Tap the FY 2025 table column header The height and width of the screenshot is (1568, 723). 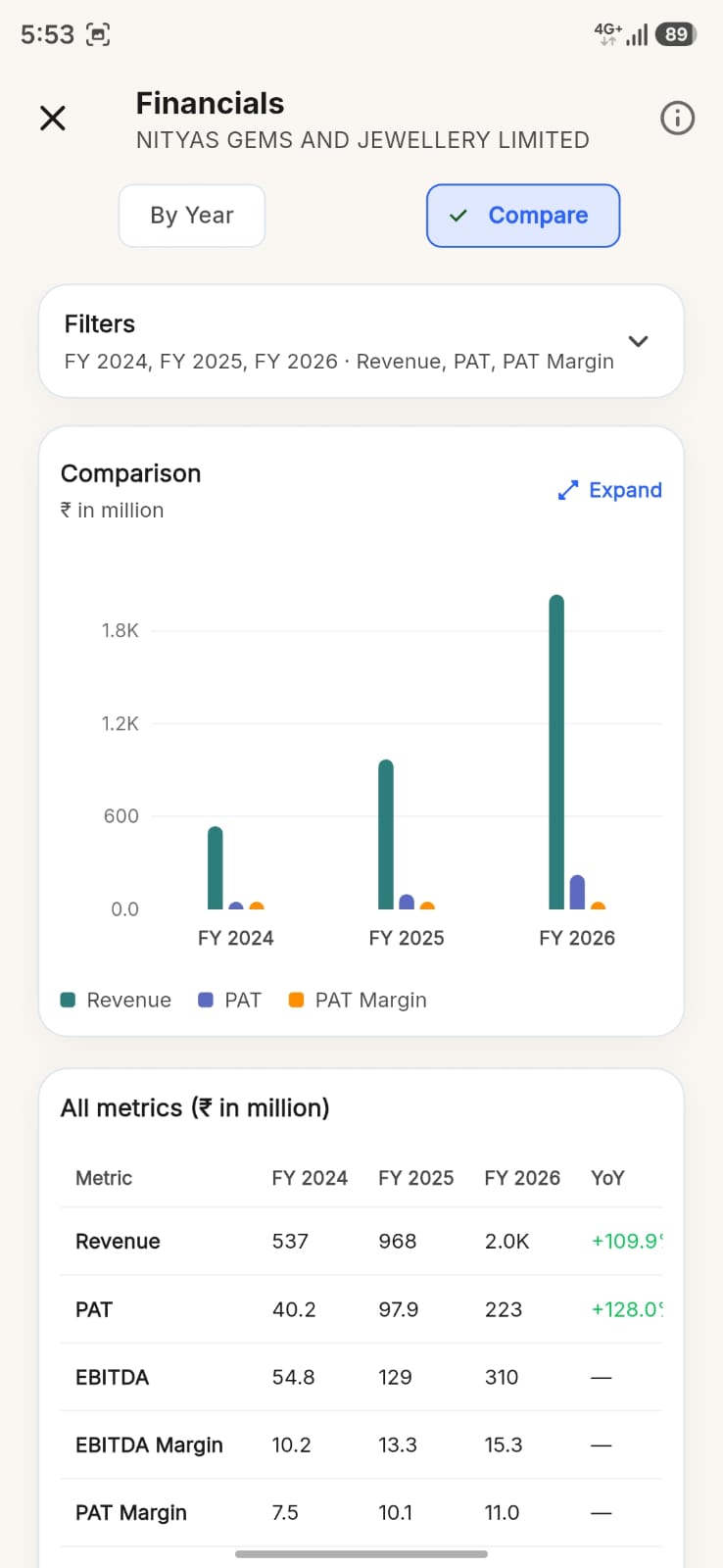[416, 1178]
